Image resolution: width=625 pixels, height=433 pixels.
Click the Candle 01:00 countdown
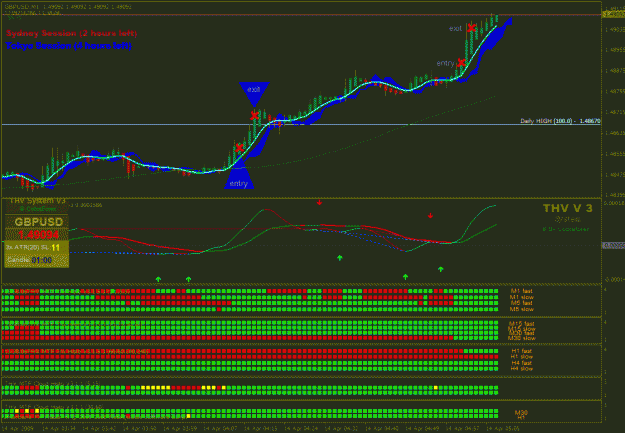click(x=30, y=260)
